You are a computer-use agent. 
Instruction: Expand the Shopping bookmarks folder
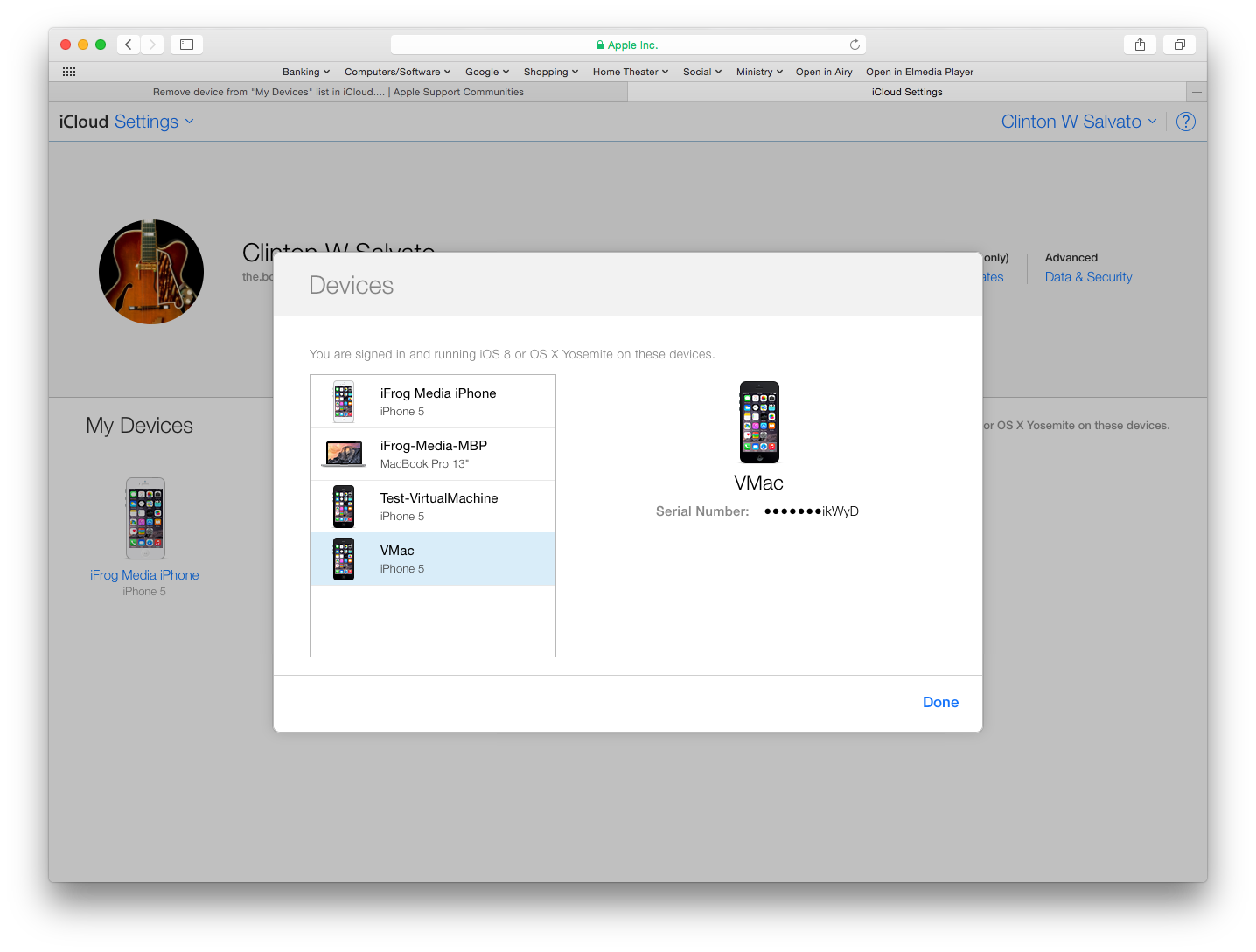(551, 72)
